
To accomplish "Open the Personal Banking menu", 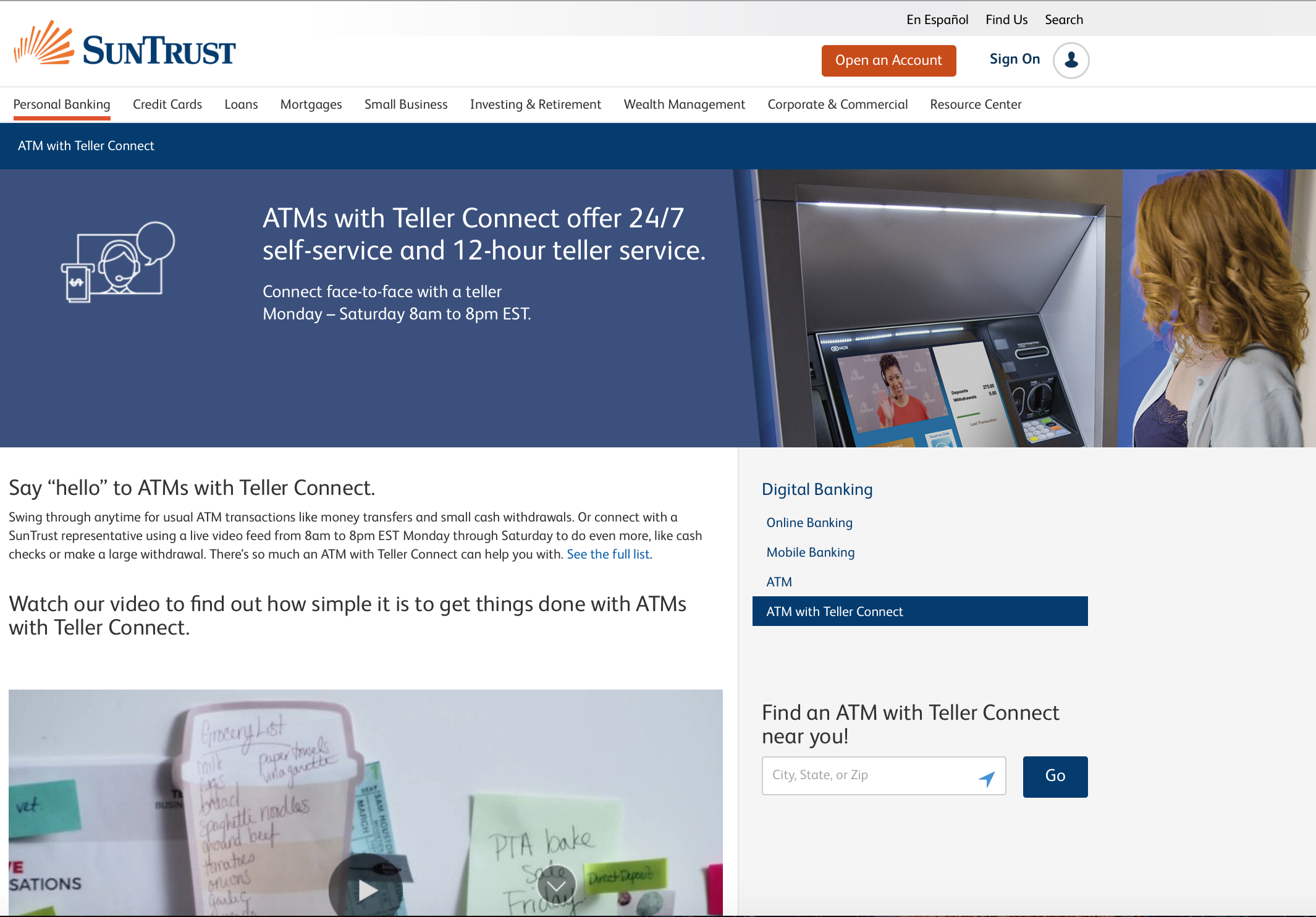I will (x=62, y=104).
